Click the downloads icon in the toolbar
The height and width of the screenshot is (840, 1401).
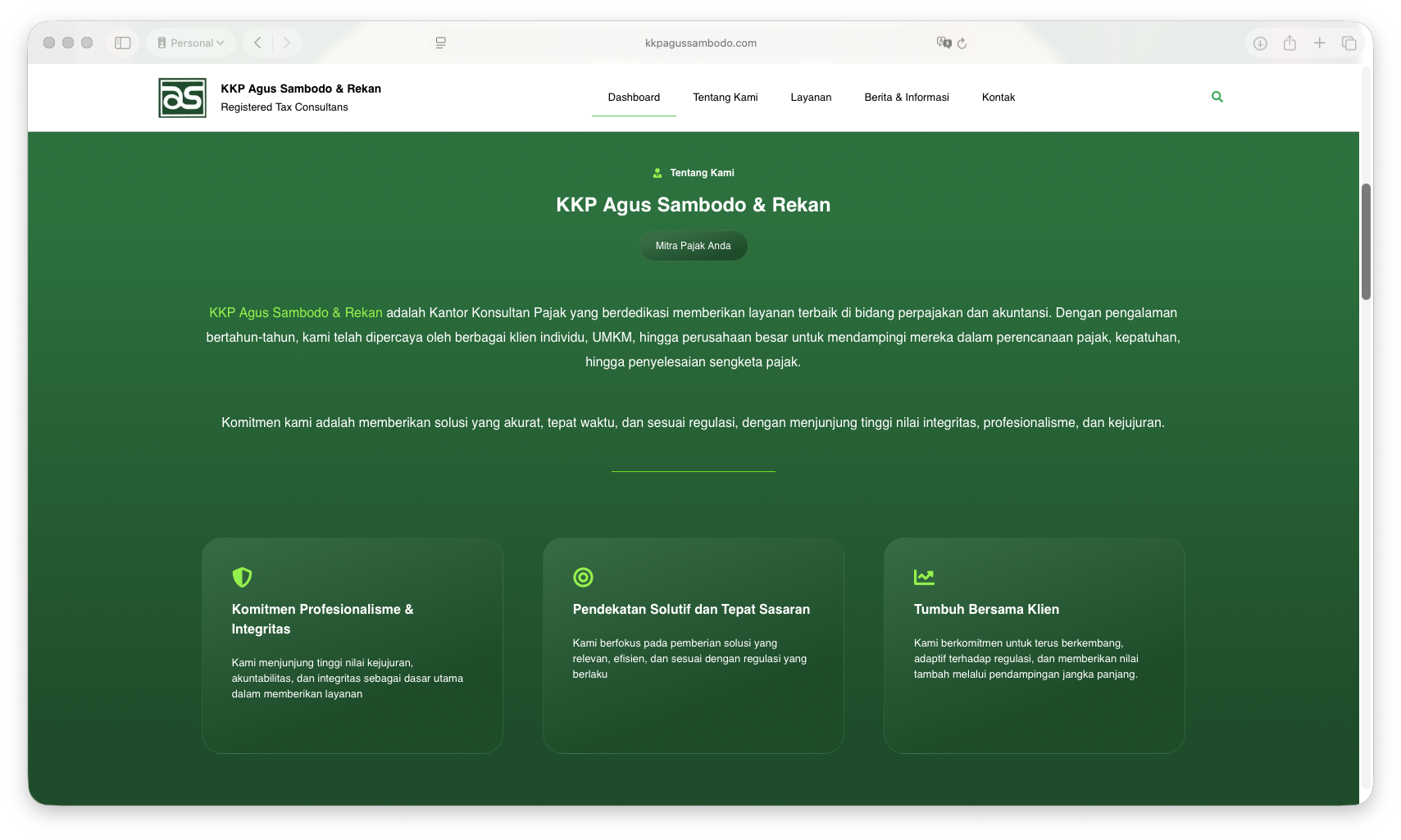(x=1260, y=43)
